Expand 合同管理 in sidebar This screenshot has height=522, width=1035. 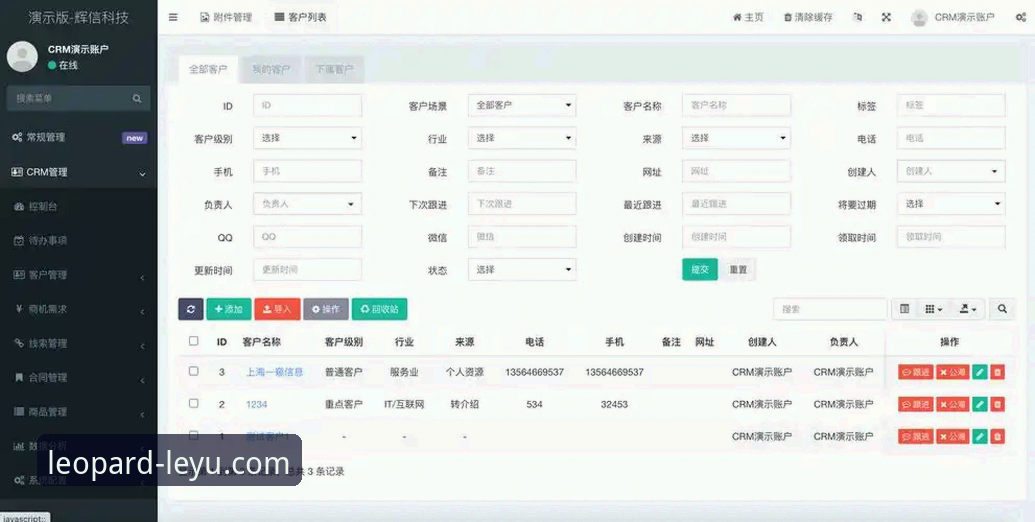coord(79,378)
